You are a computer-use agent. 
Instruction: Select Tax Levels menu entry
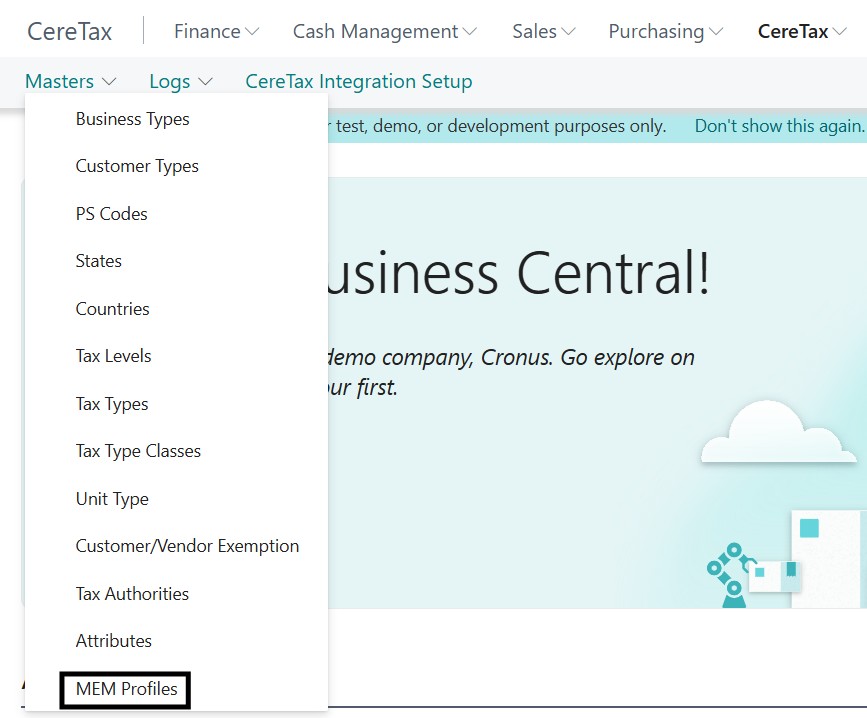(113, 356)
